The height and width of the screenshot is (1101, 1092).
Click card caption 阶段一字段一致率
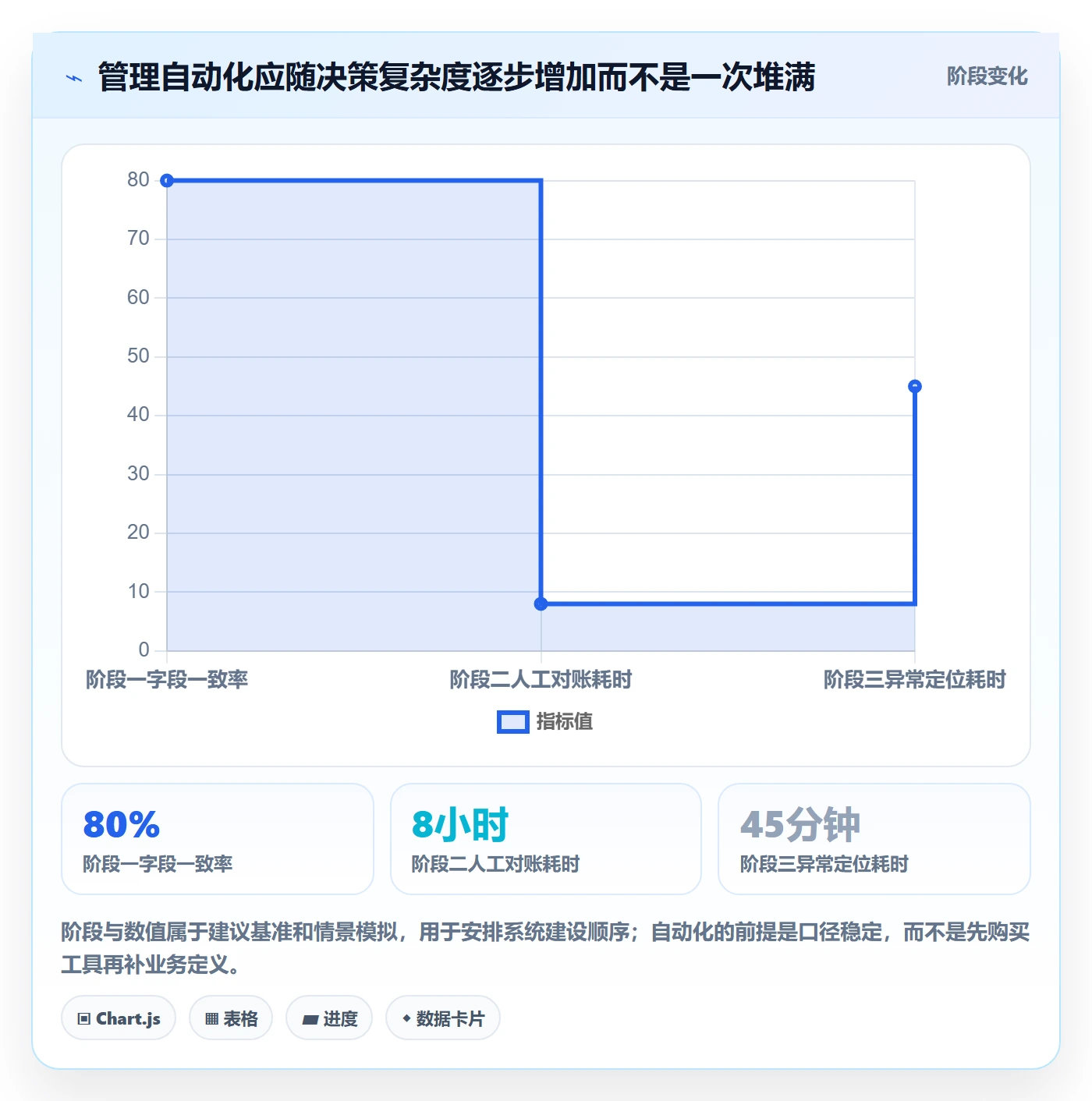(158, 864)
